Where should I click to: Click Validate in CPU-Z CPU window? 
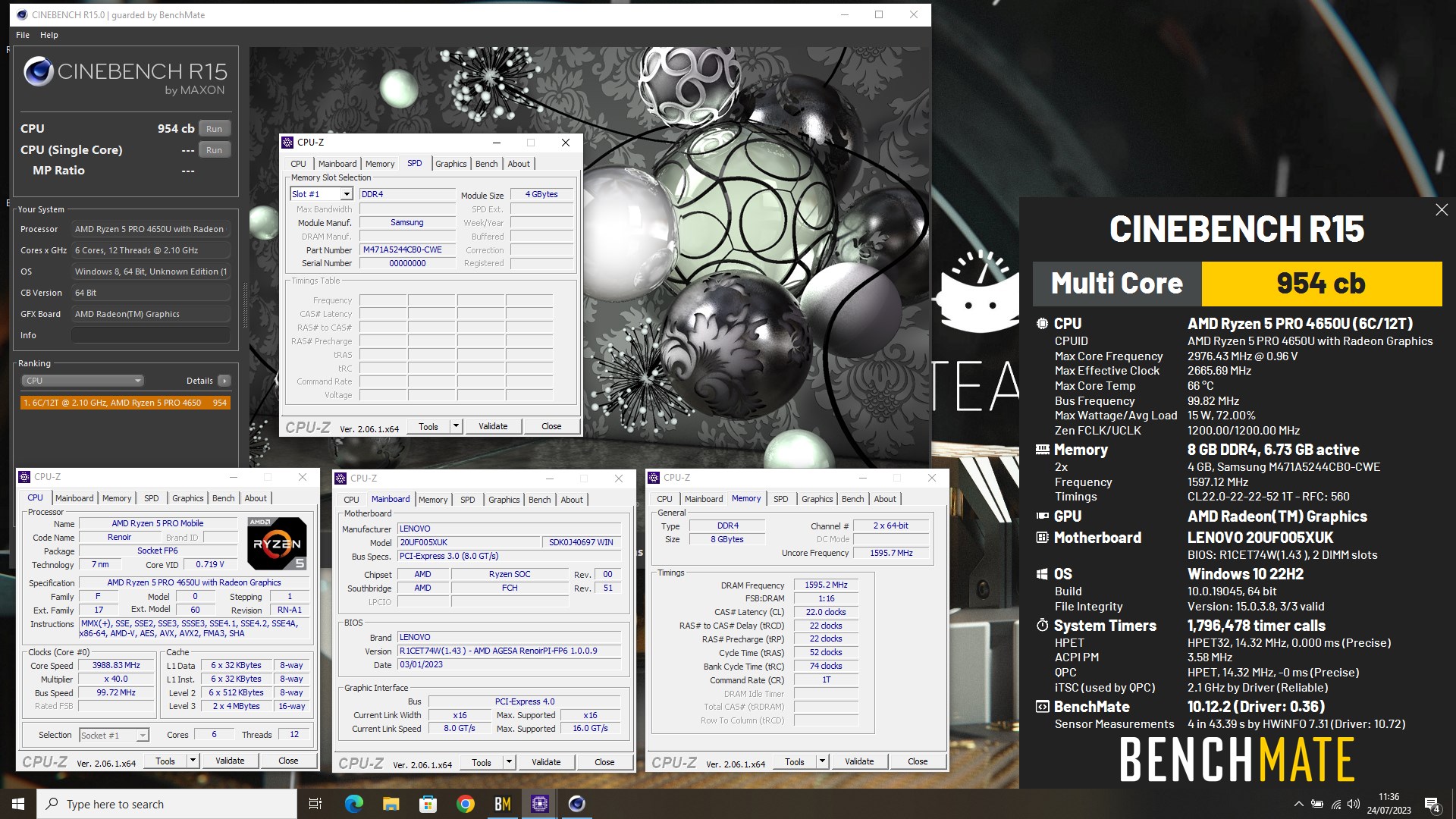pyautogui.click(x=230, y=761)
